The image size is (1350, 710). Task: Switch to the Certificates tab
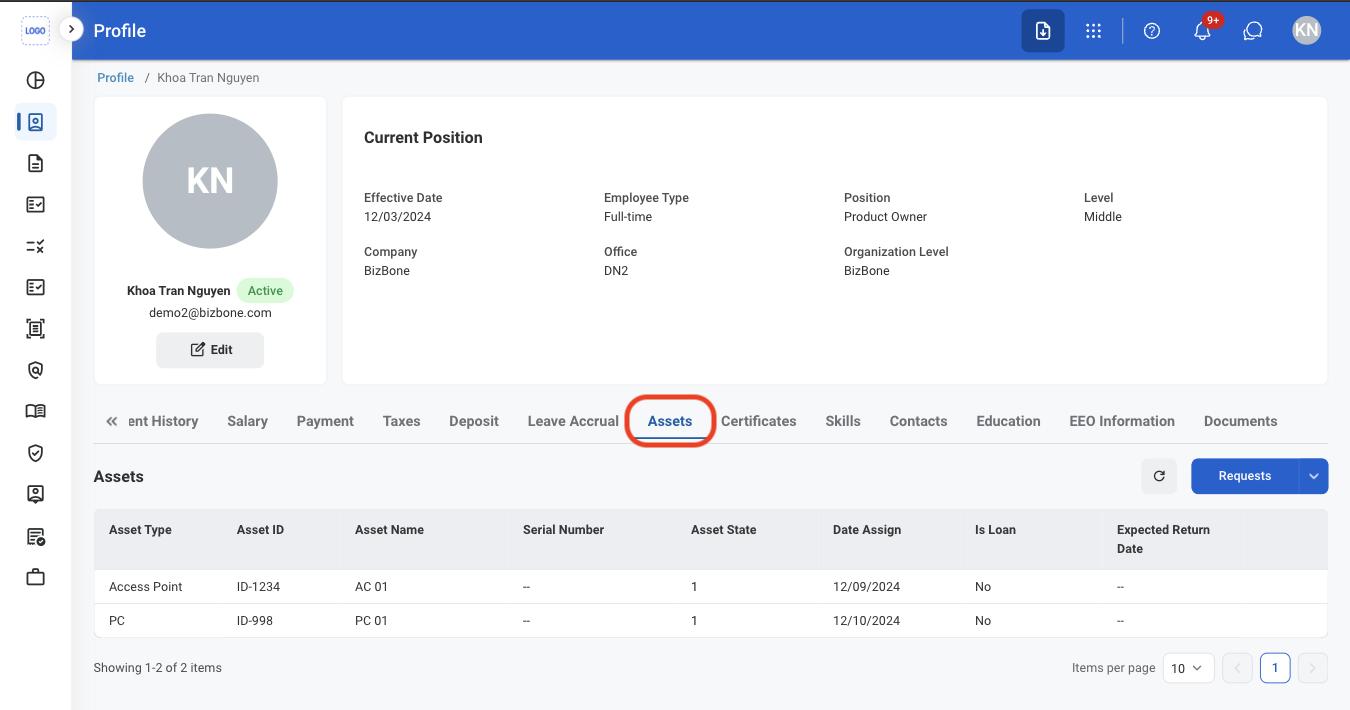(759, 421)
